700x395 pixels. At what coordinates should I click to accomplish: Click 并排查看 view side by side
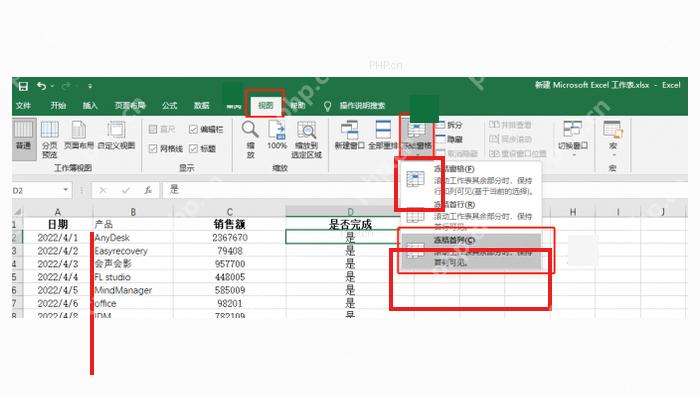(510, 125)
